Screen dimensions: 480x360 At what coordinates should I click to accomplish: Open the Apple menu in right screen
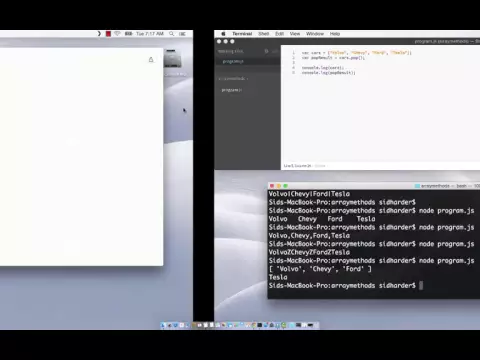223,34
